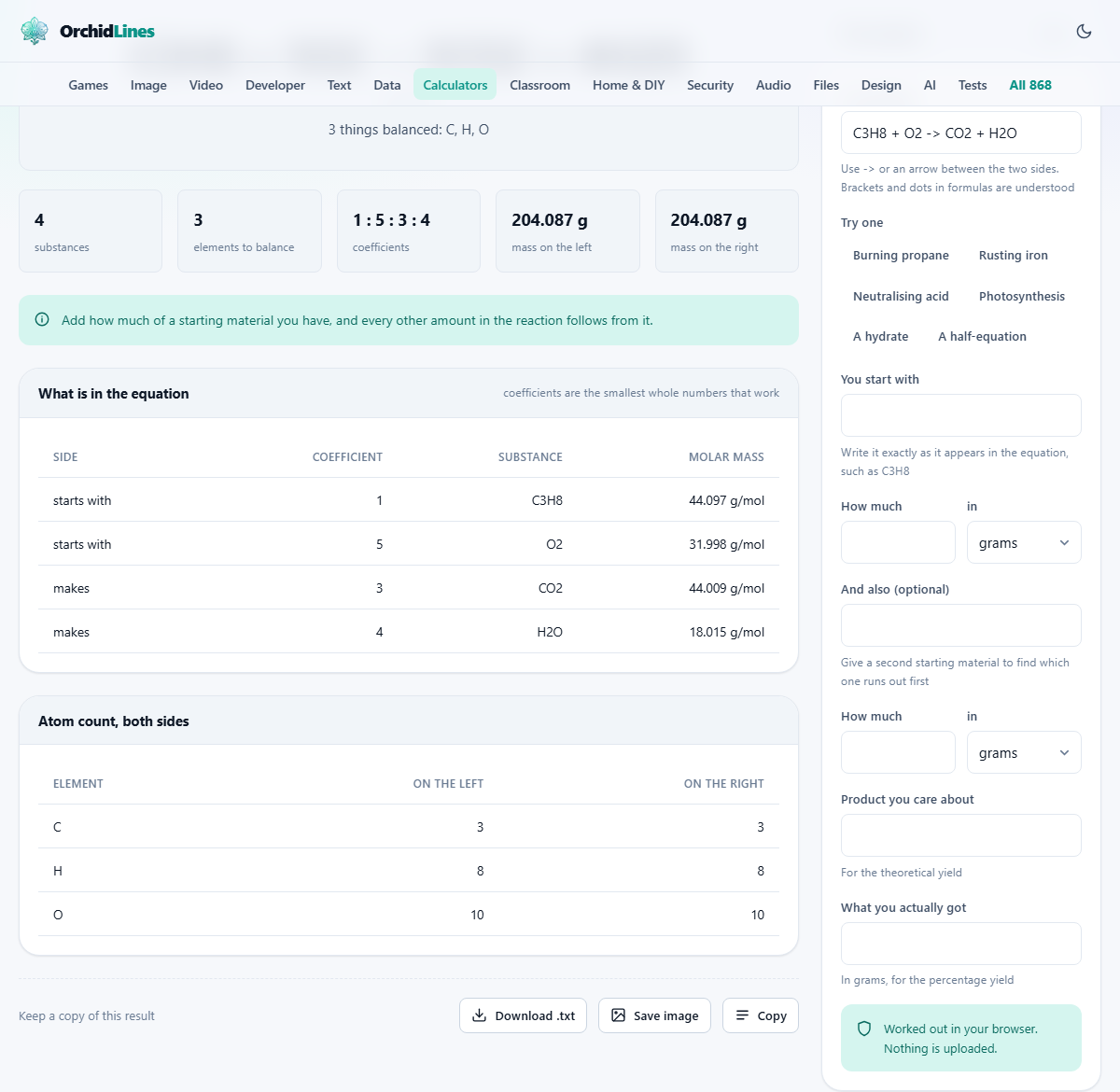This screenshot has height=1092, width=1120.
Task: Select the Games category
Action: point(88,85)
